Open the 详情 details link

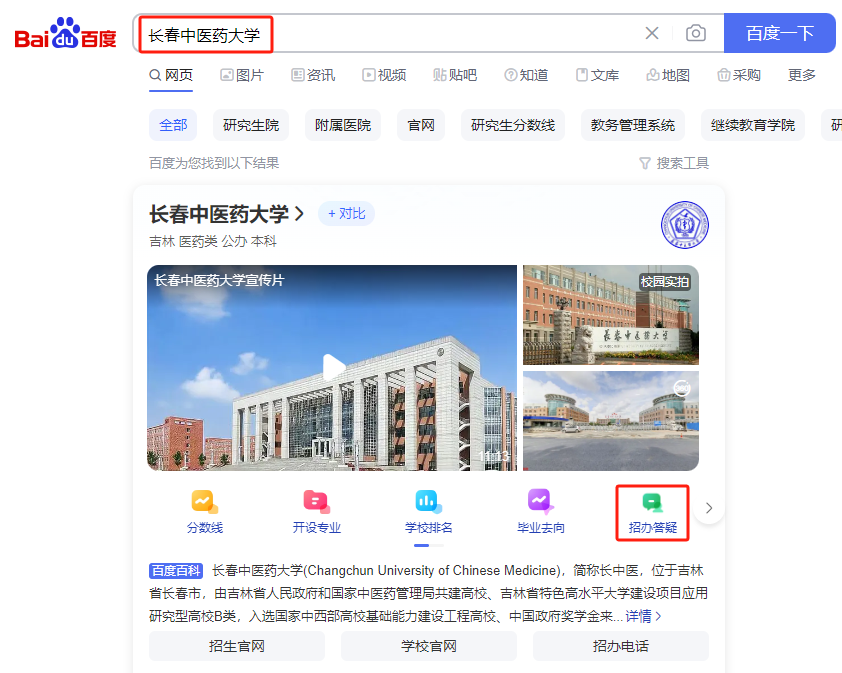[x=643, y=616]
